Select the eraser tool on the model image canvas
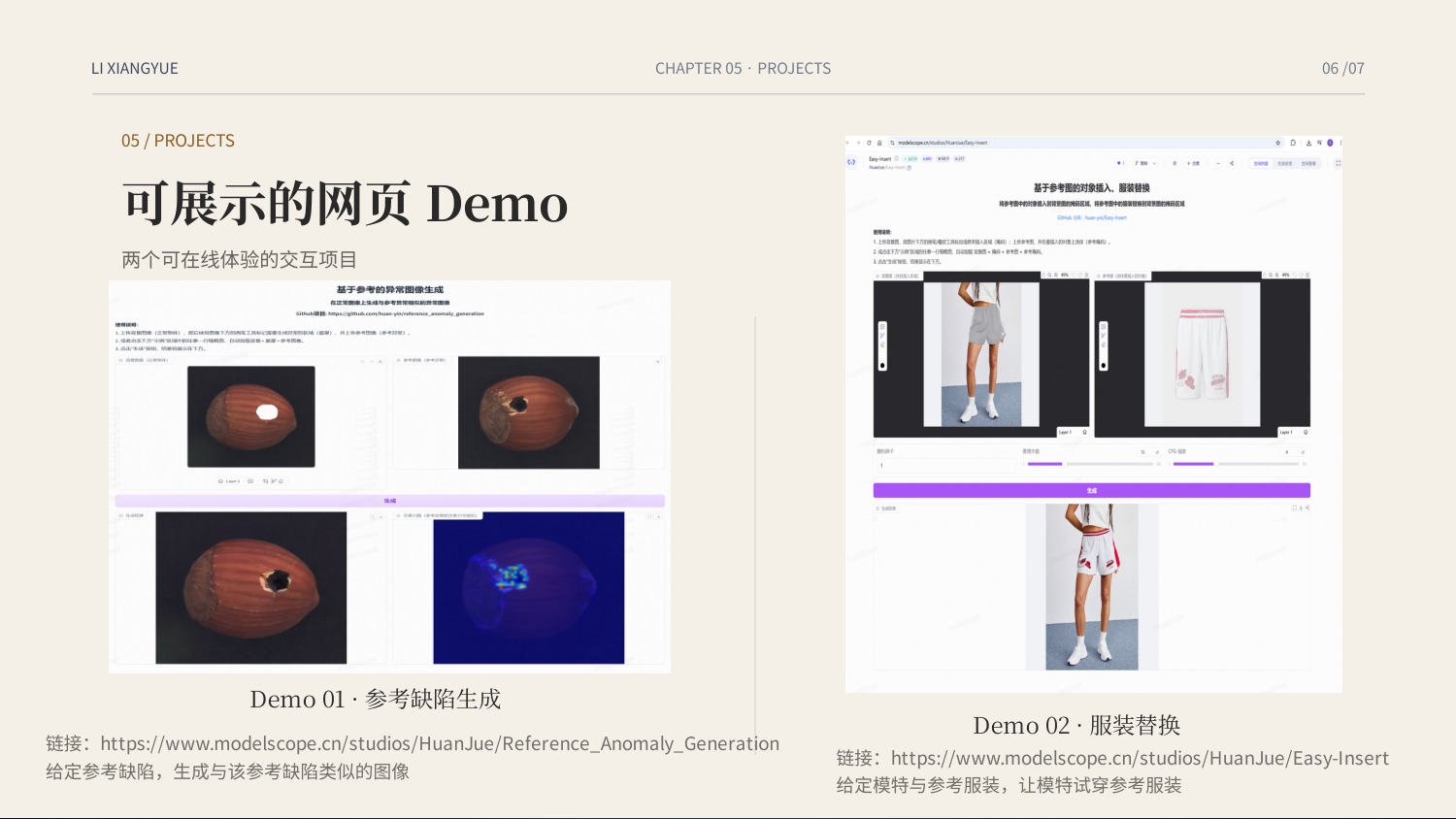 click(882, 345)
